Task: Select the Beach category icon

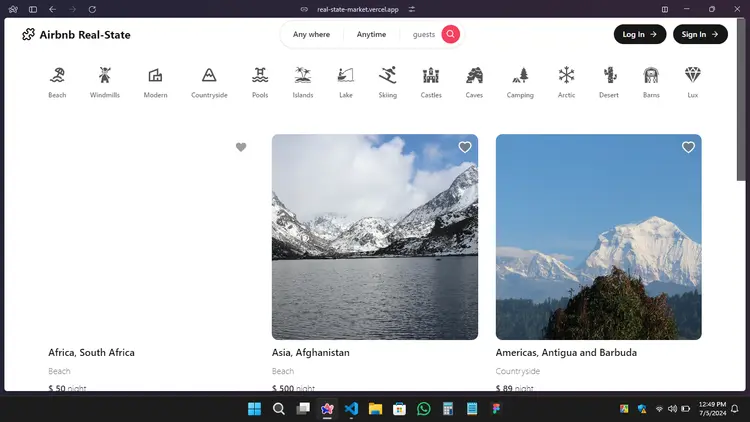Action: (57, 75)
